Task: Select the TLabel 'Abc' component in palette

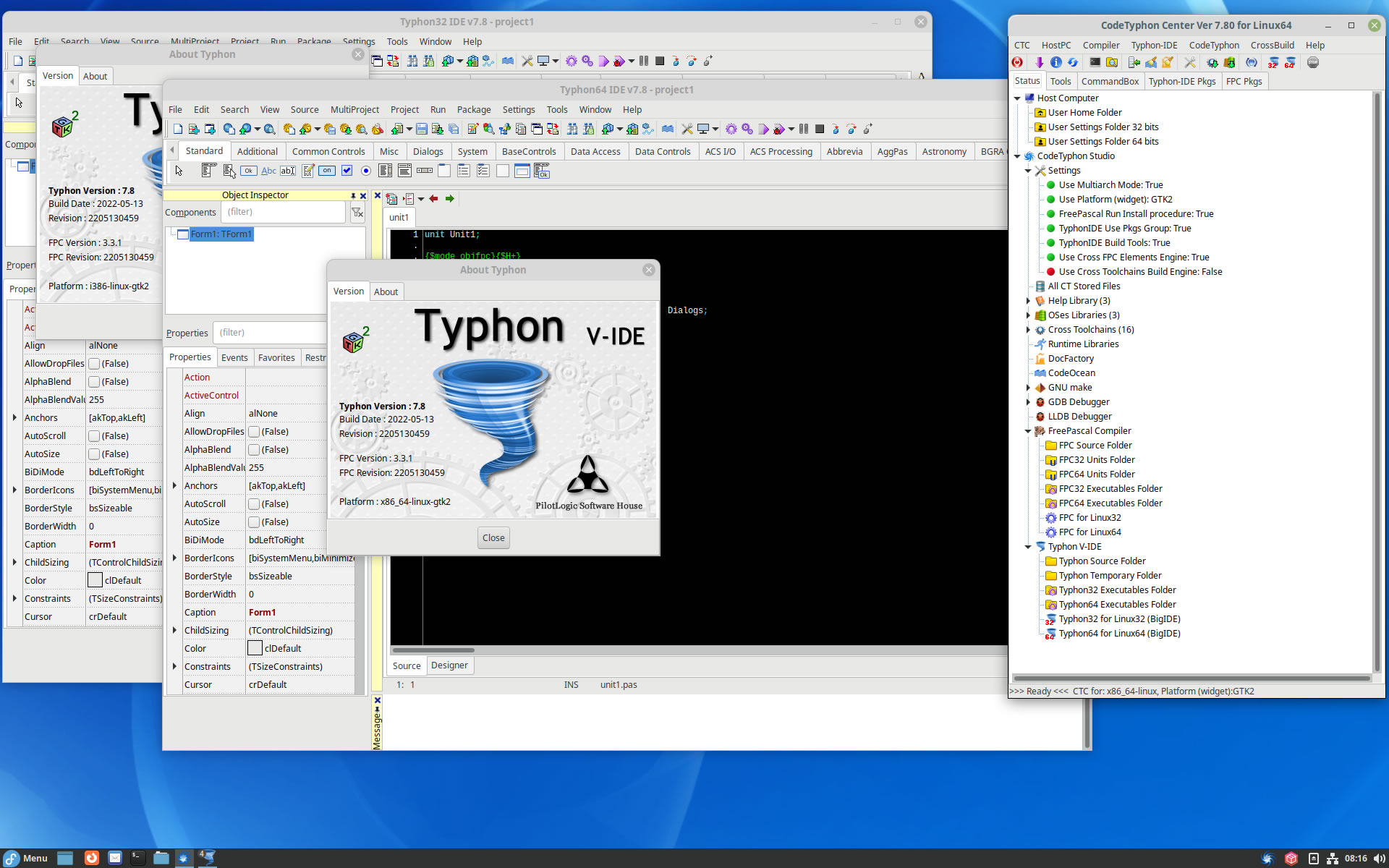Action: [268, 171]
